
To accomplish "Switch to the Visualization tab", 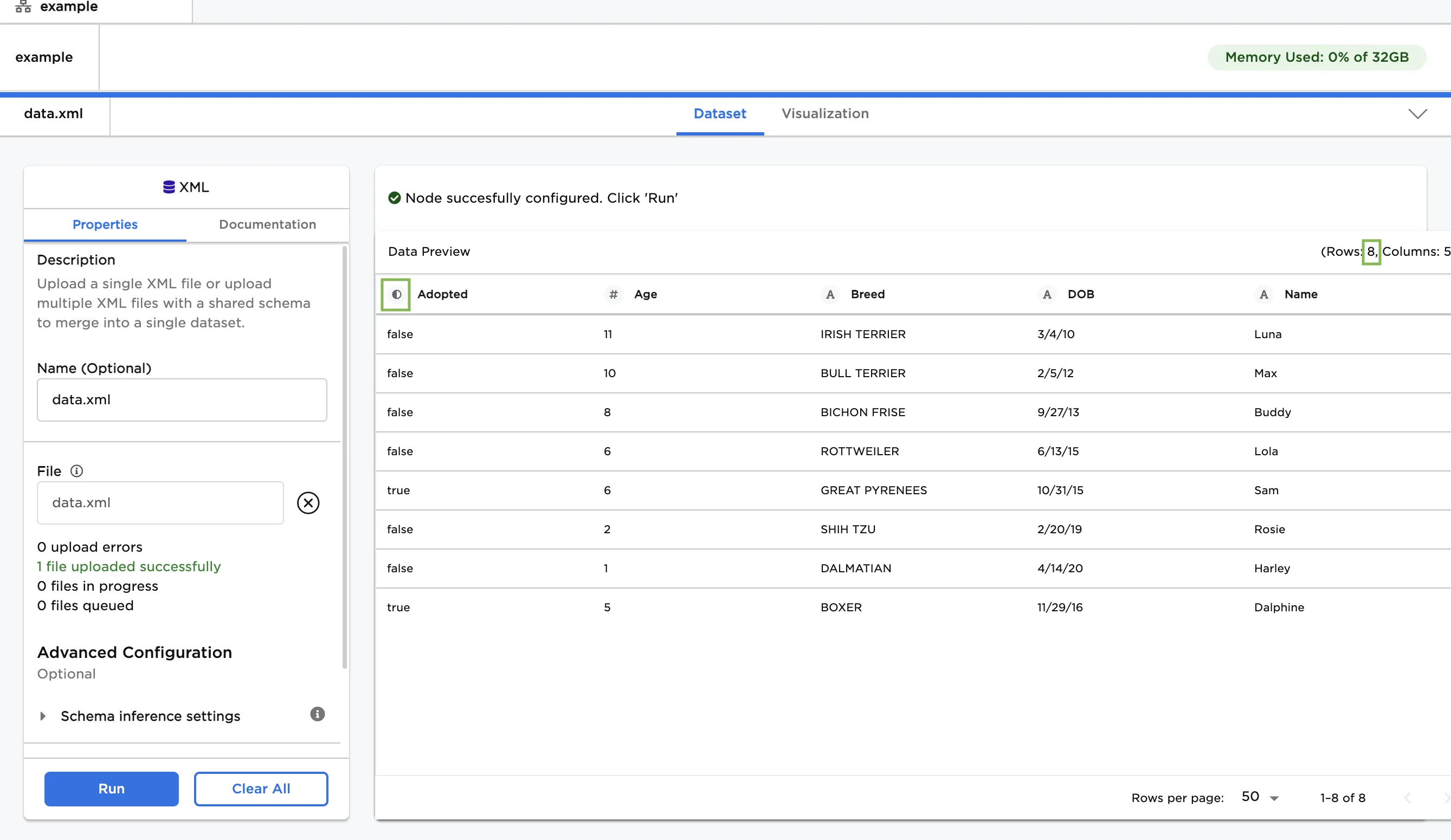I will point(824,113).
